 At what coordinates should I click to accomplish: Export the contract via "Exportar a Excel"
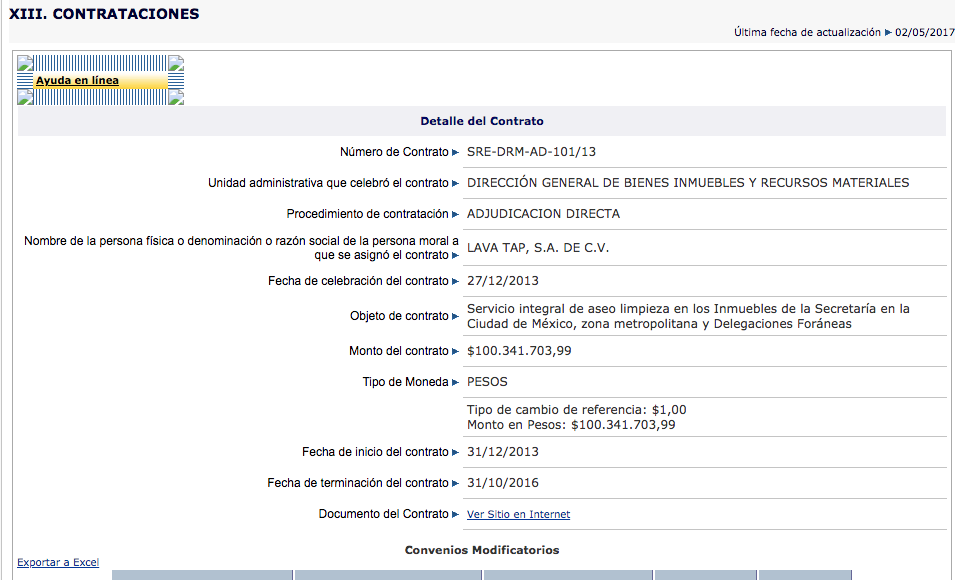[58, 562]
